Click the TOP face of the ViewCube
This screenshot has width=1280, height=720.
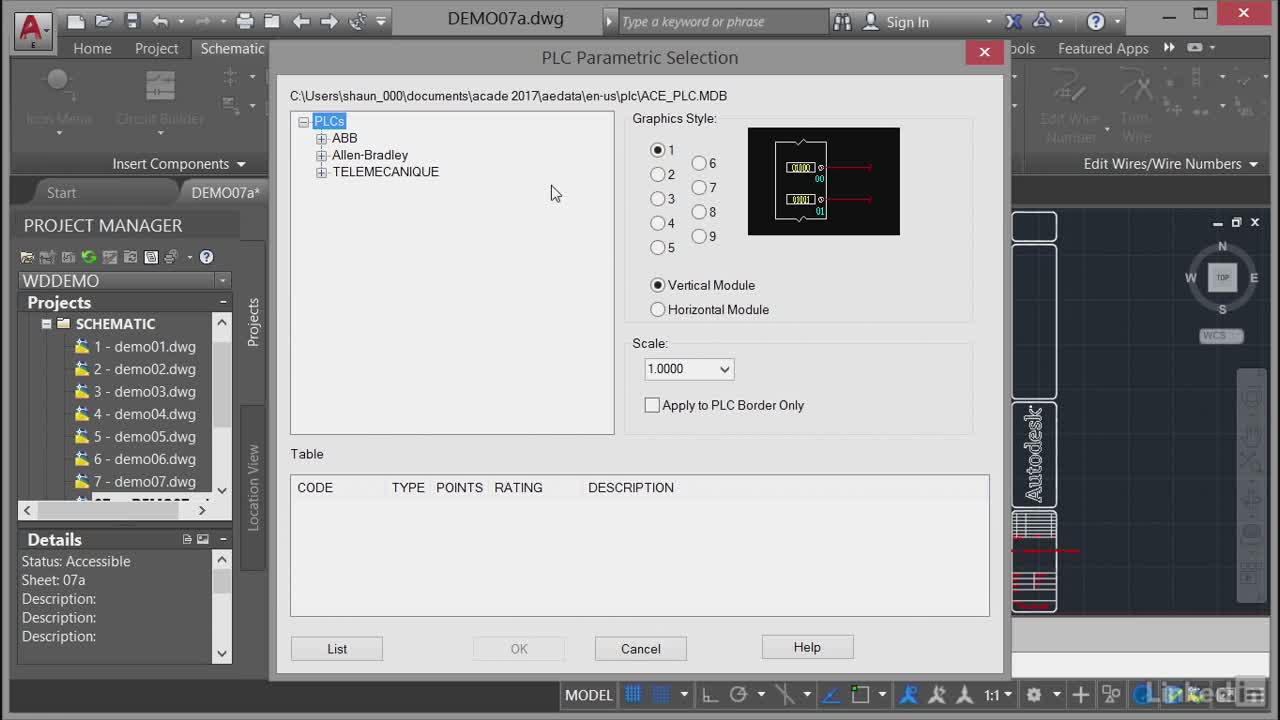(x=1222, y=277)
